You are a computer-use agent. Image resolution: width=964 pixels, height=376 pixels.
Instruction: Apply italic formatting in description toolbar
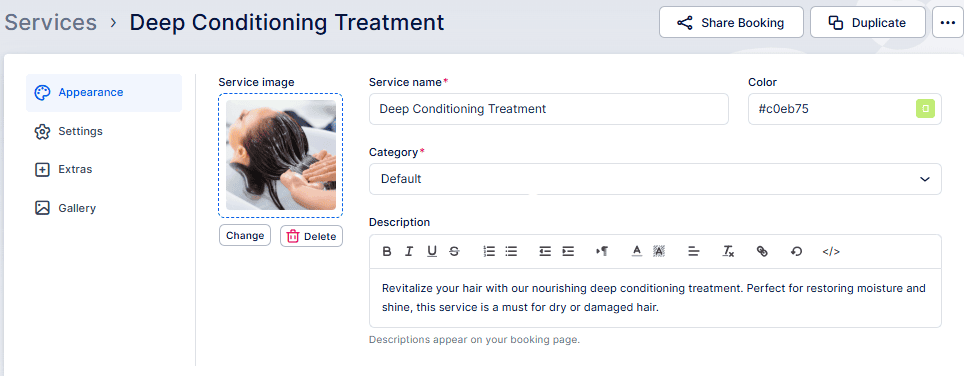coord(409,251)
